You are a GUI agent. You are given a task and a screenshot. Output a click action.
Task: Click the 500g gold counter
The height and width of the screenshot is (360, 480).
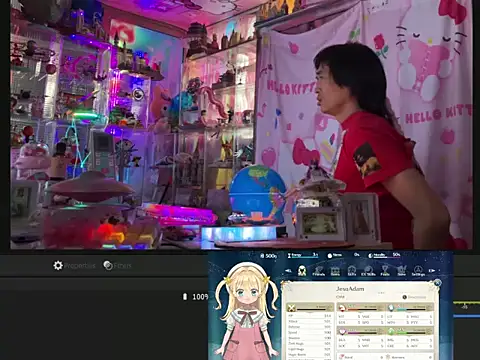click(269, 256)
